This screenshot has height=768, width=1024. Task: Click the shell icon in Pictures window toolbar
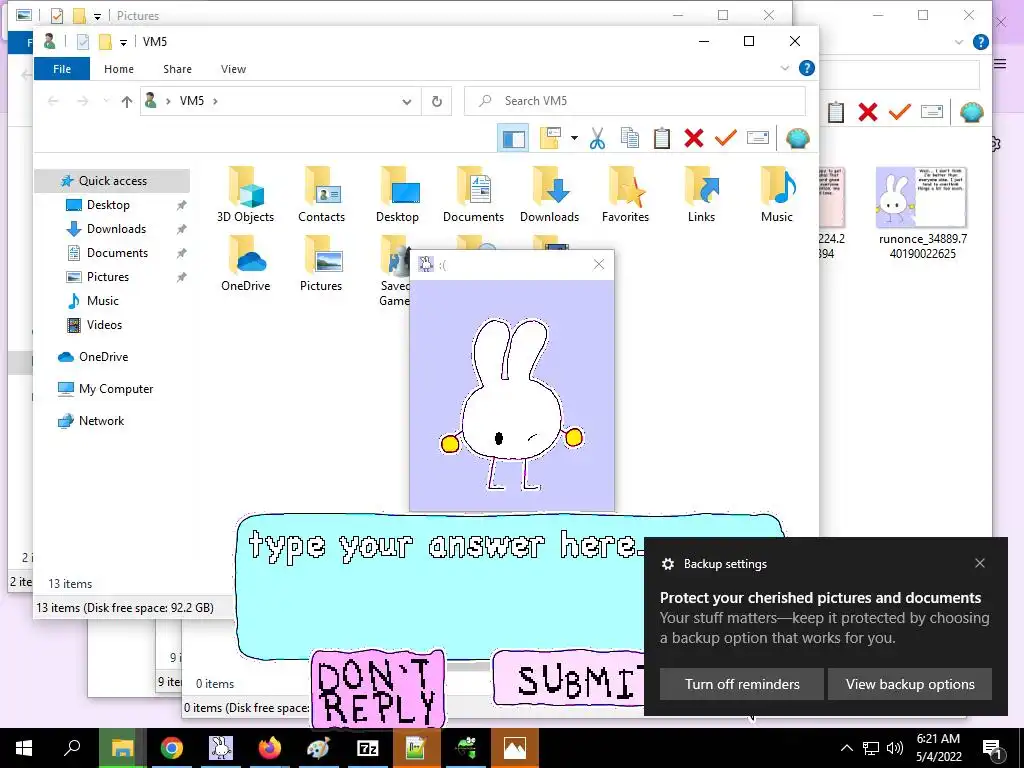tap(972, 112)
